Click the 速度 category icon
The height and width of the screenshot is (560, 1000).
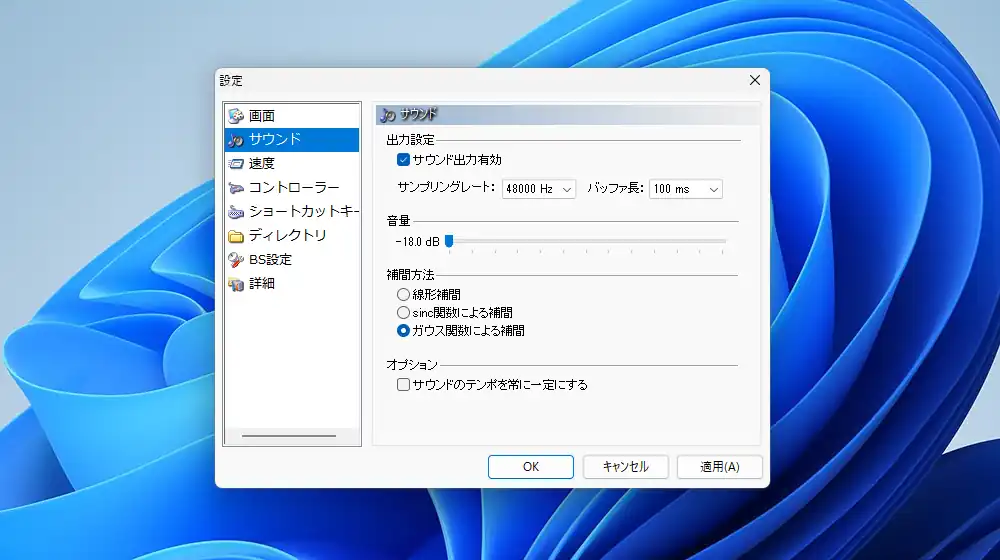coord(236,163)
